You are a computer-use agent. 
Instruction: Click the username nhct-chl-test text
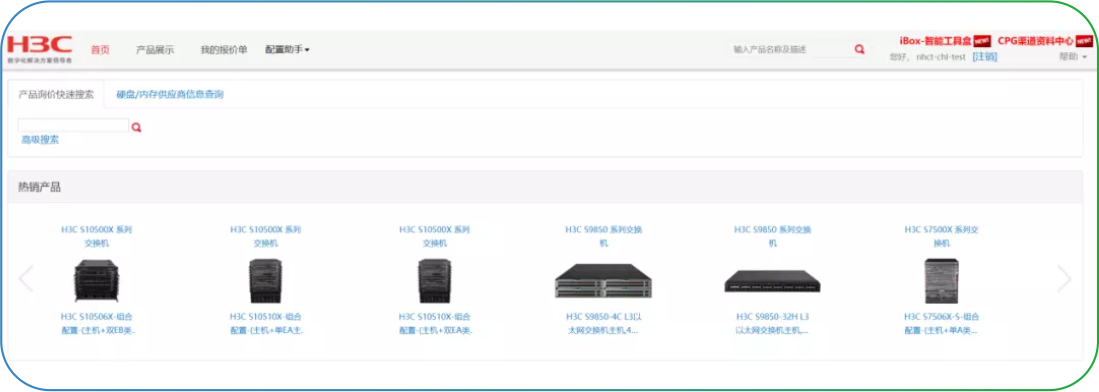click(x=941, y=57)
